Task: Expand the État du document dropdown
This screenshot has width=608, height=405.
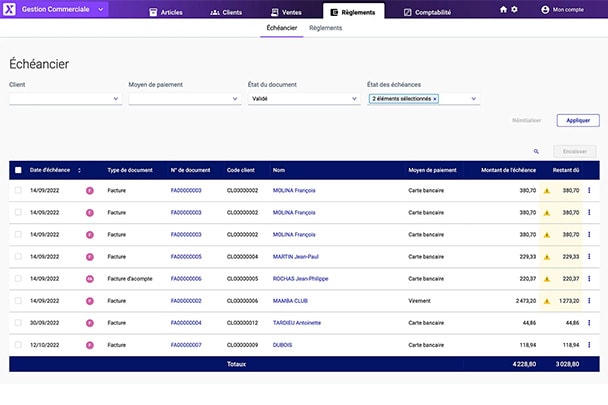Action: click(354, 99)
